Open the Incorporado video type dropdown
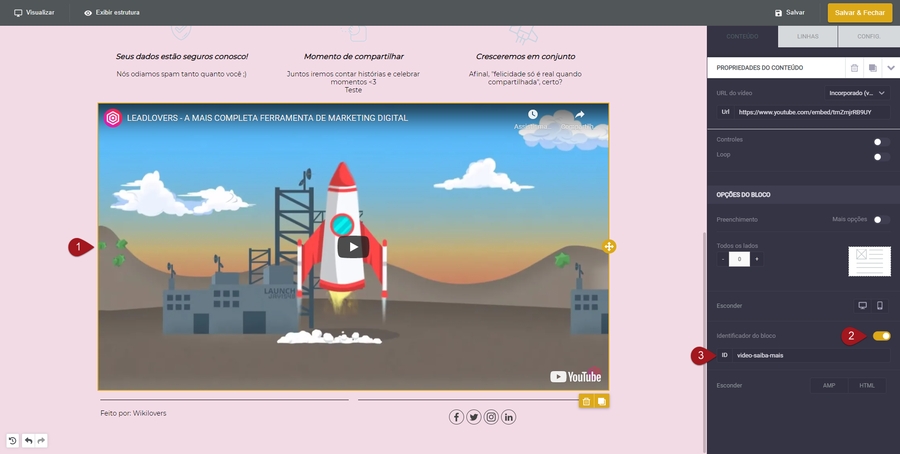Image resolution: width=900 pixels, height=454 pixels. pyautogui.click(x=857, y=93)
